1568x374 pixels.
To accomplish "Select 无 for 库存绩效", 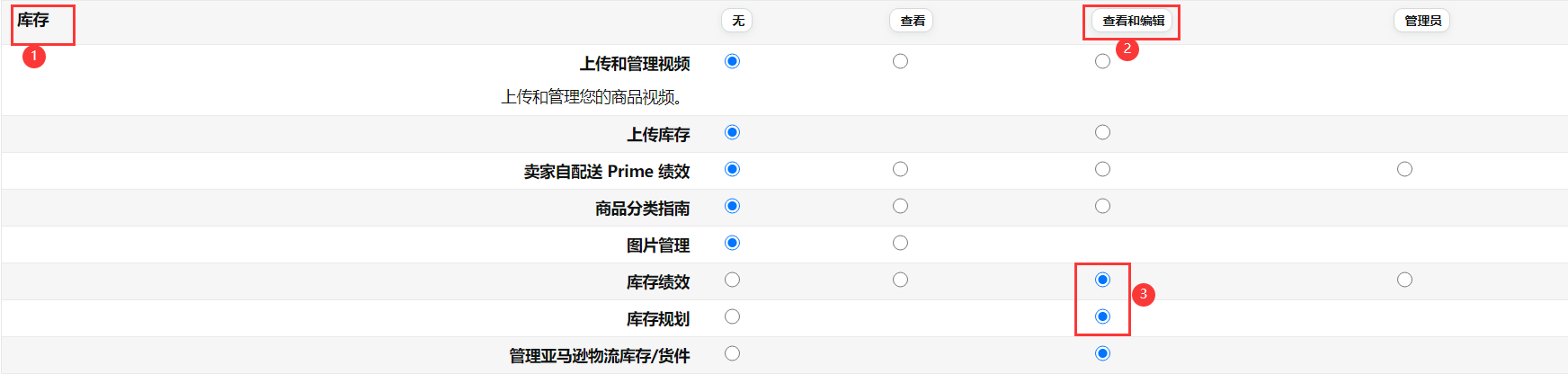I will tap(732, 280).
